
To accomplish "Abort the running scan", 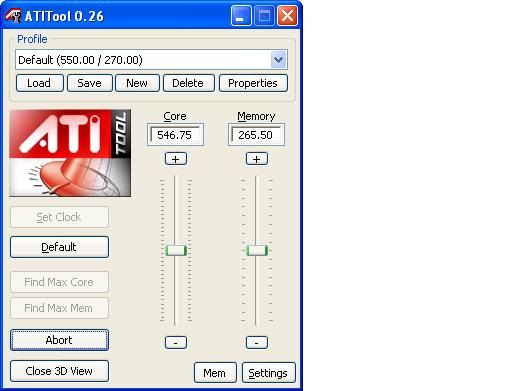I will (59, 340).
